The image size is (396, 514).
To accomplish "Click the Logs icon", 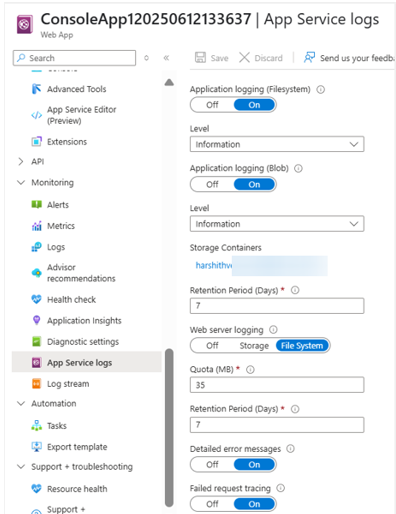I will coord(36,247).
